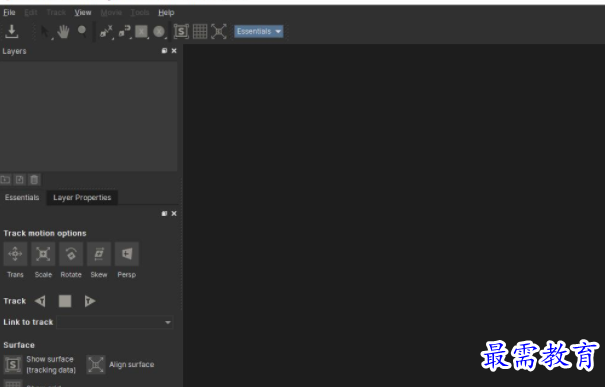The image size is (605, 387).
Task: Open the Link to track dropdown
Action: coord(115,322)
